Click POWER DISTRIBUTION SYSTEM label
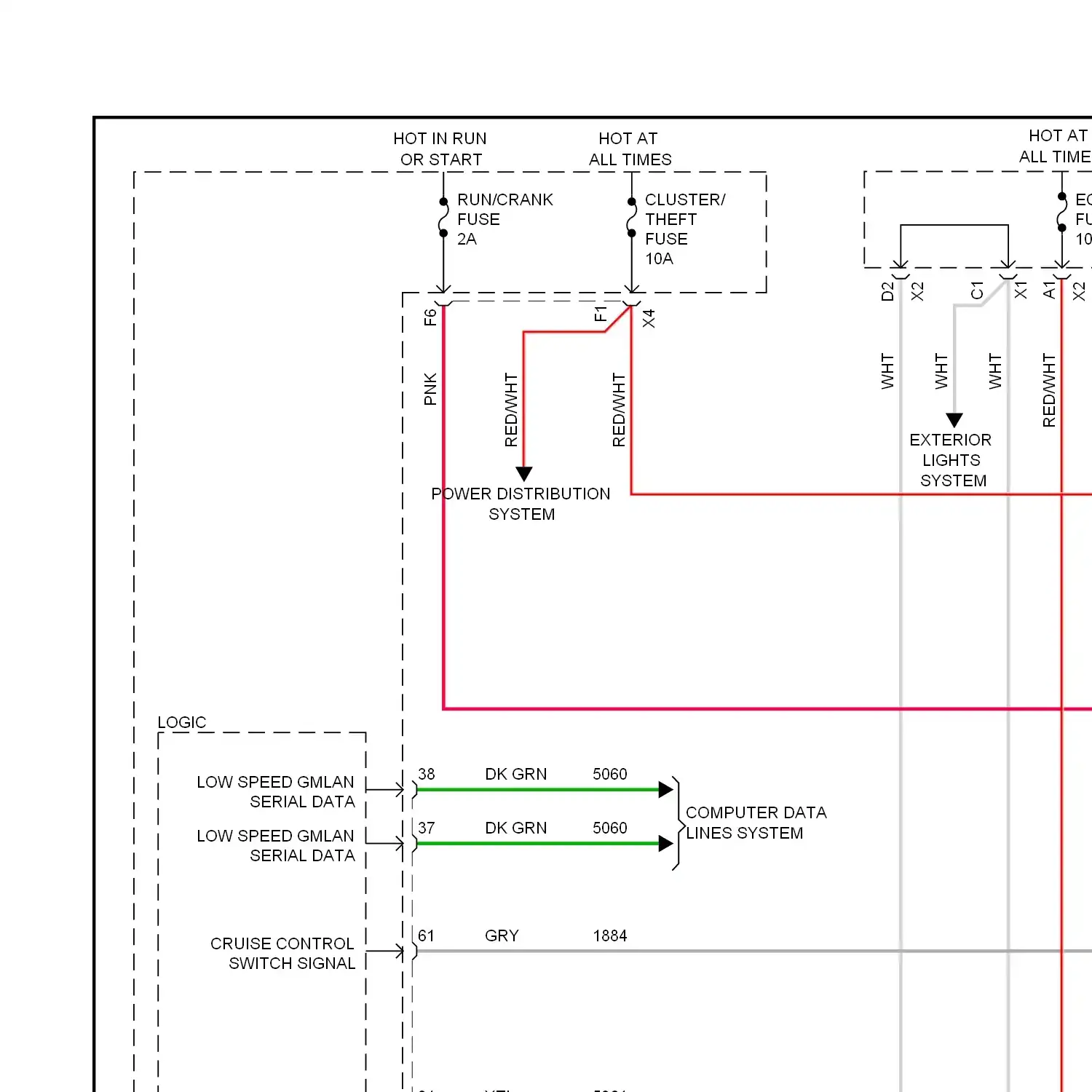 pyautogui.click(x=521, y=504)
